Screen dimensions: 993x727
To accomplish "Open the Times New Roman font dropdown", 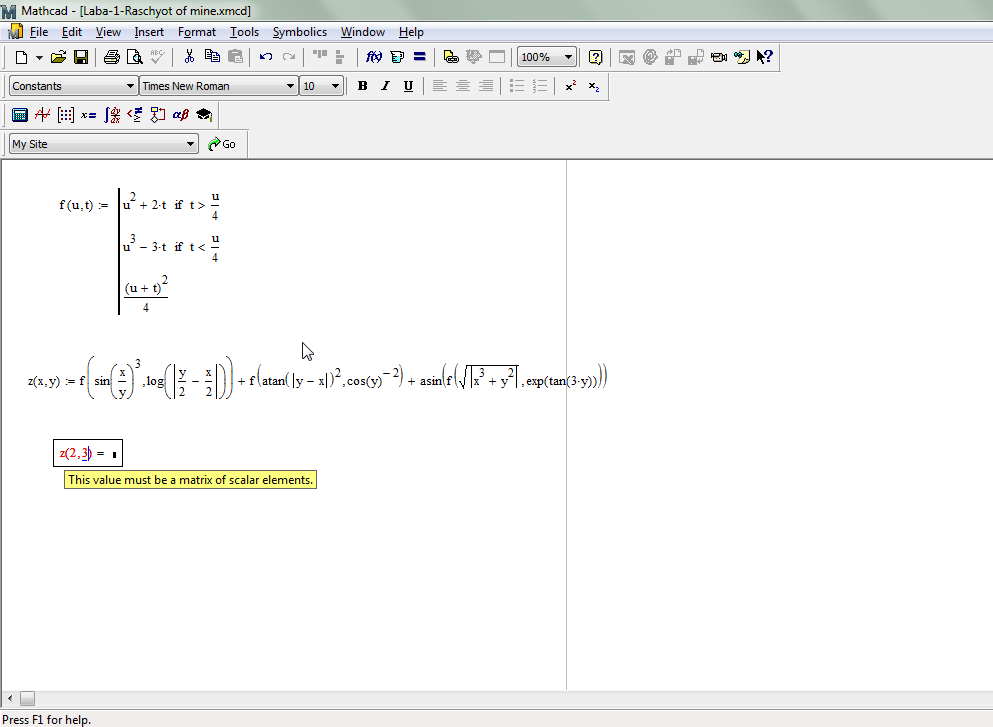I will (290, 86).
